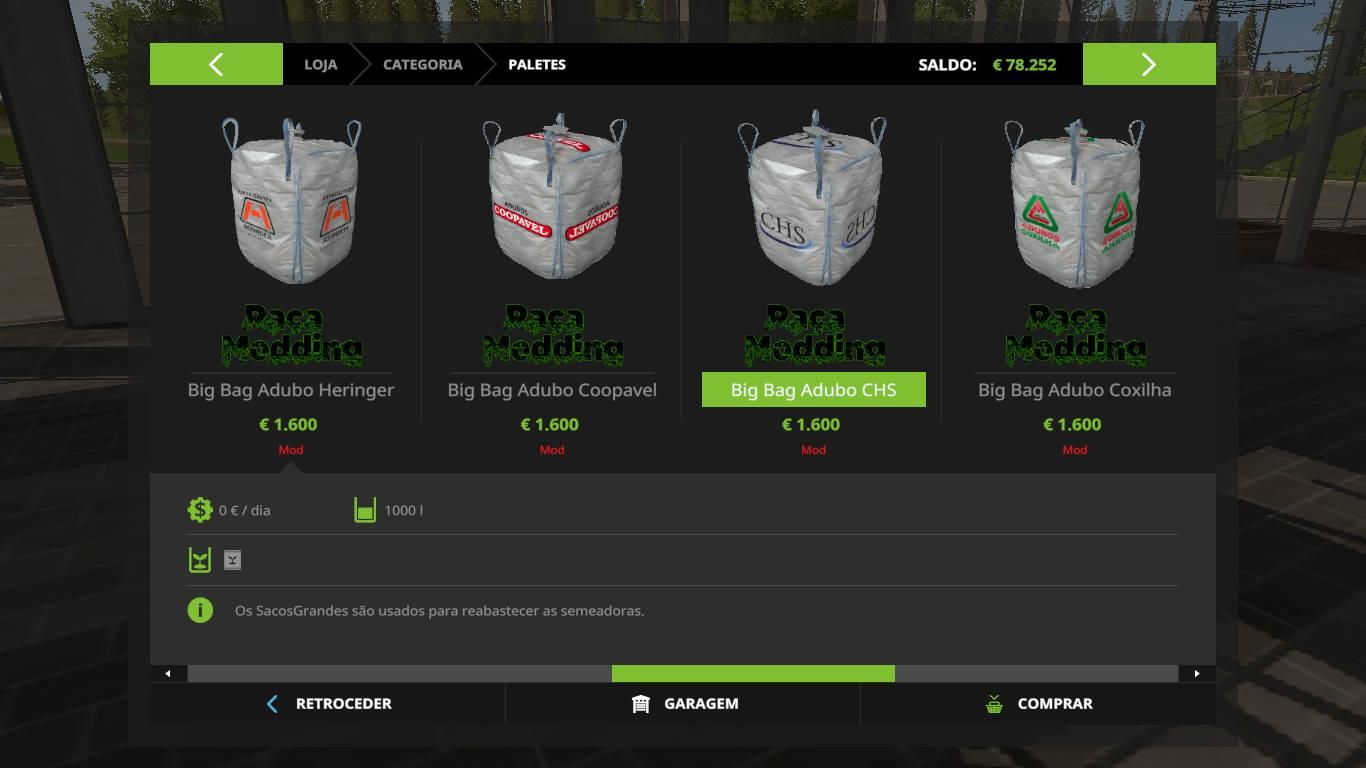Screen dimensions: 1366x768
Task: Select Big Bag Adubo Heringer thumbnail
Action: [x=291, y=201]
